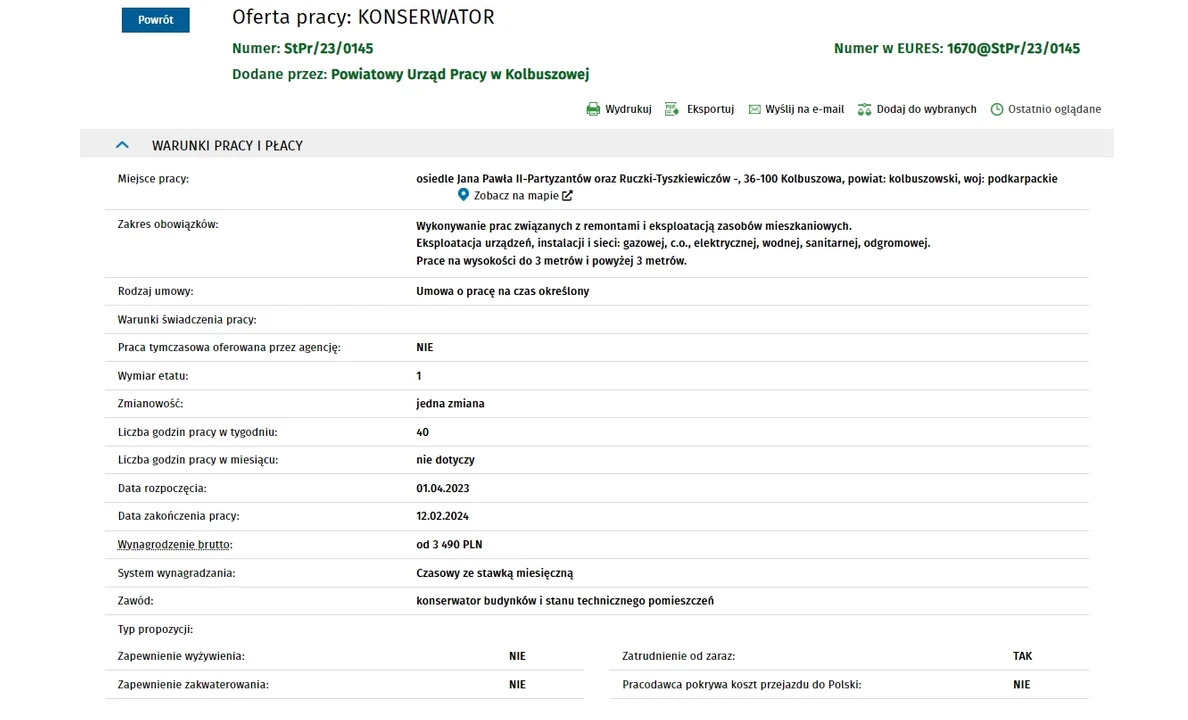The height and width of the screenshot is (720, 1188).
Task: Click weekly hours value 40
Action: pyautogui.click(x=422, y=432)
